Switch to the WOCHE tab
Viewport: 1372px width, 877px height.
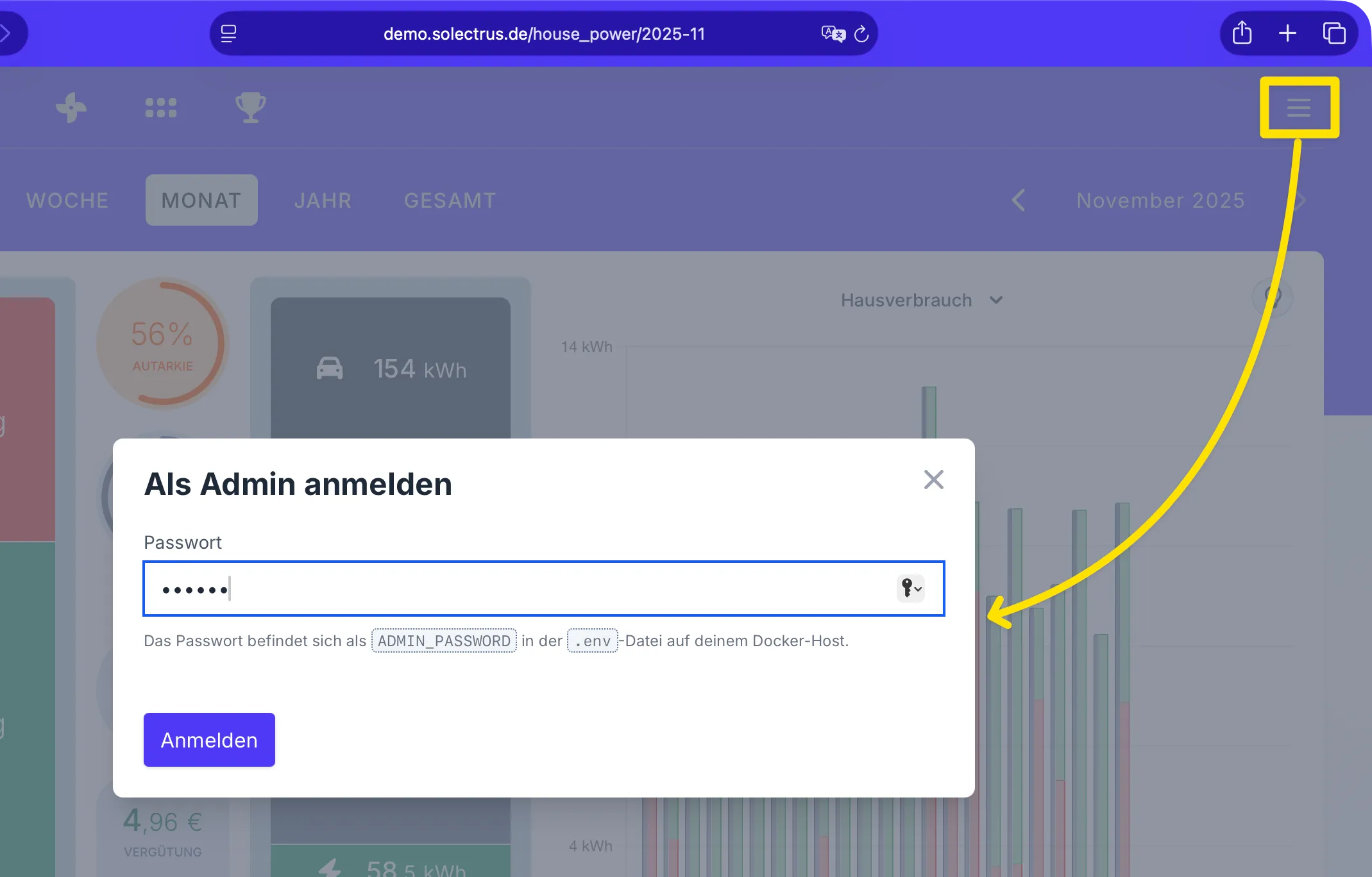[67, 200]
